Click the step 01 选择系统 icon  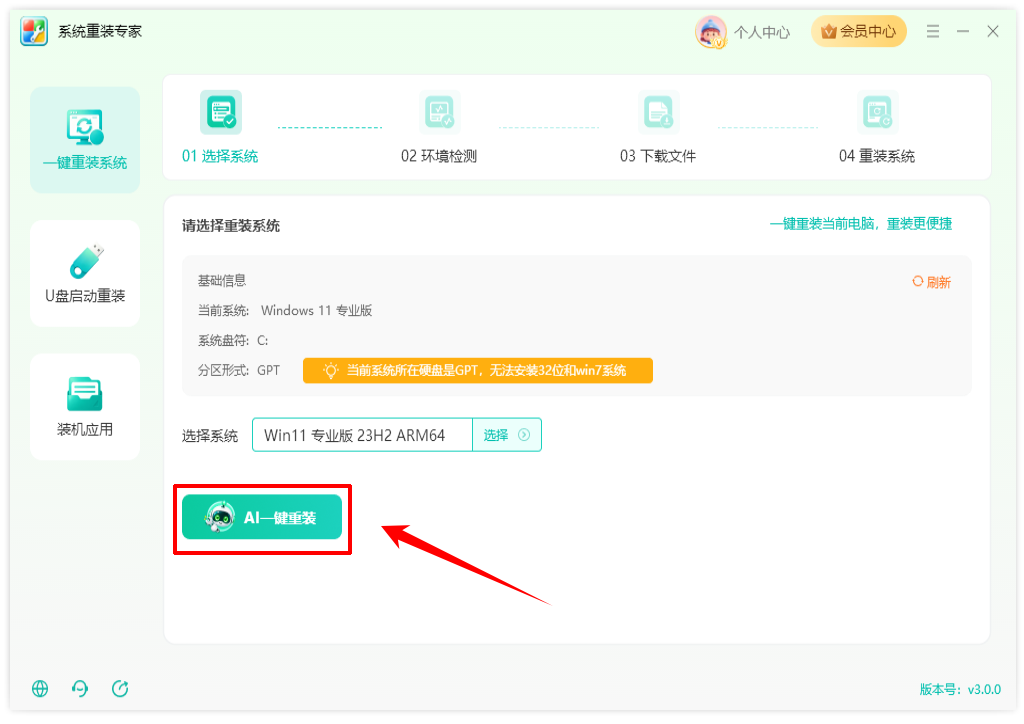click(x=221, y=112)
